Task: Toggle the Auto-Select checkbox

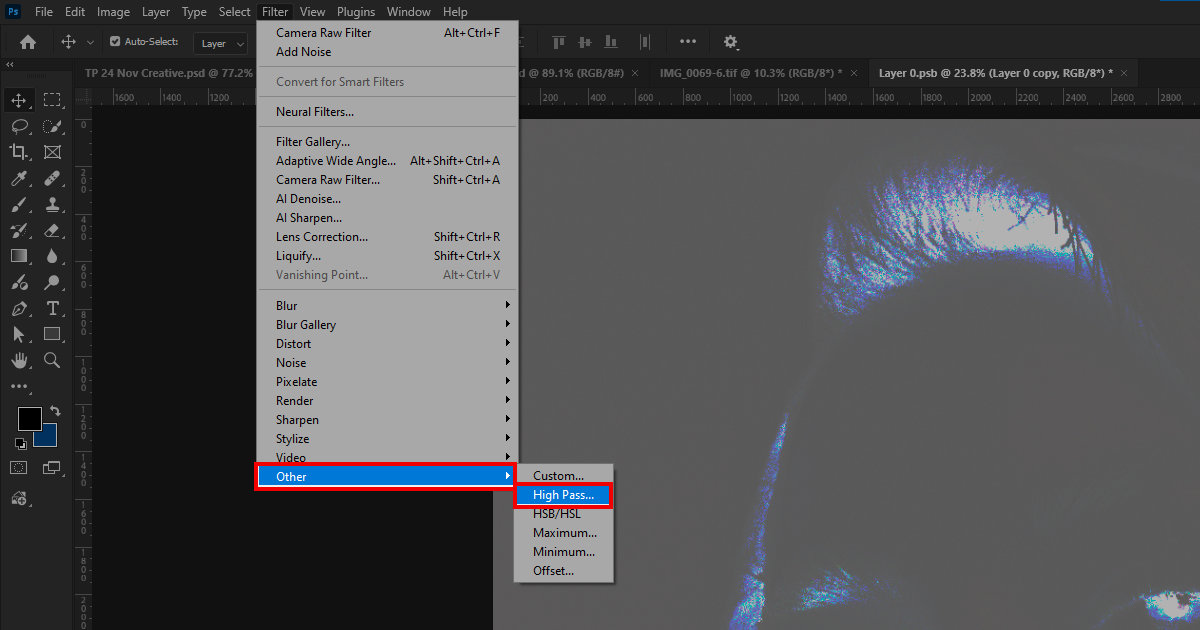Action: click(115, 42)
